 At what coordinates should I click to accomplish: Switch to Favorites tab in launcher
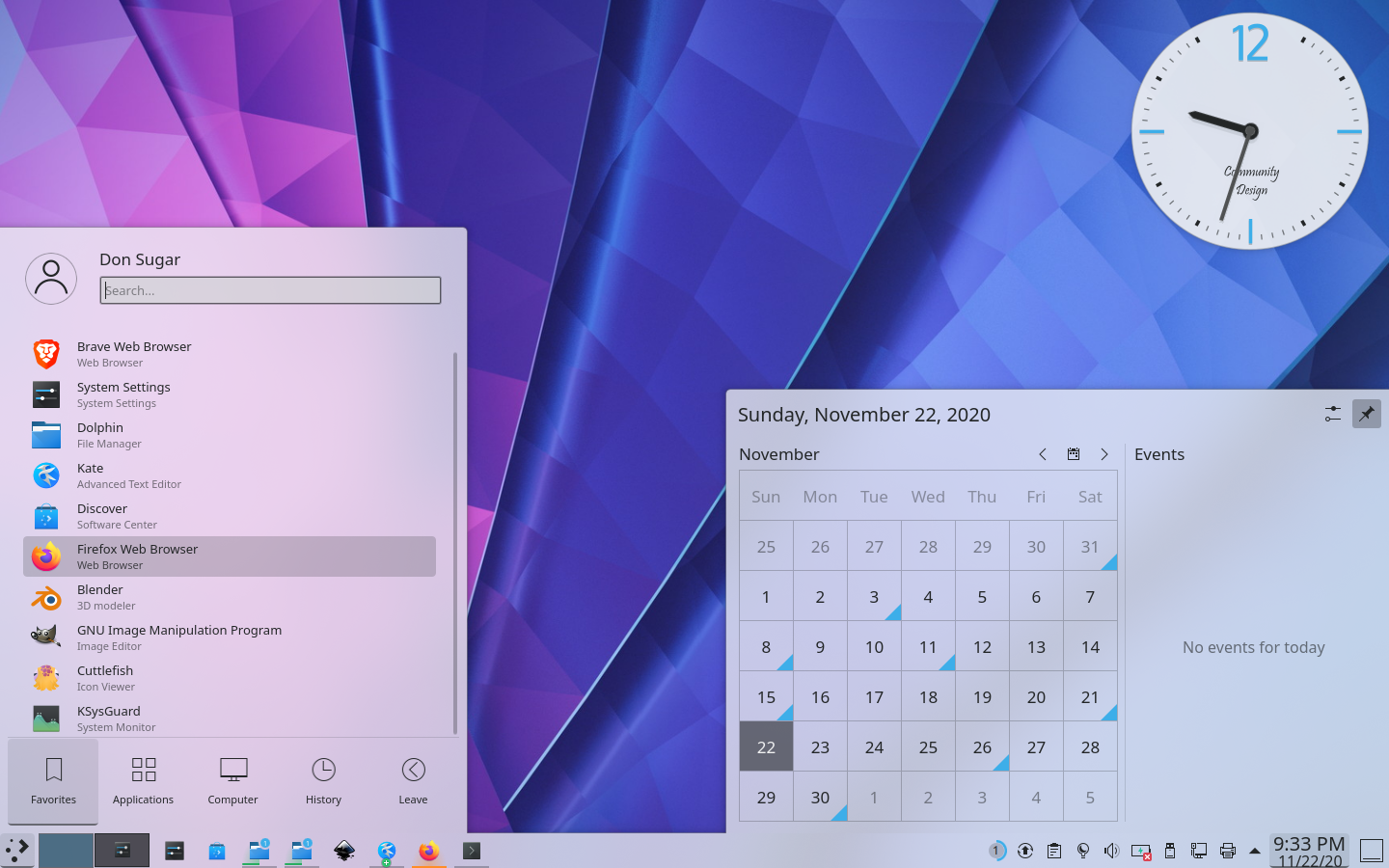(x=53, y=780)
